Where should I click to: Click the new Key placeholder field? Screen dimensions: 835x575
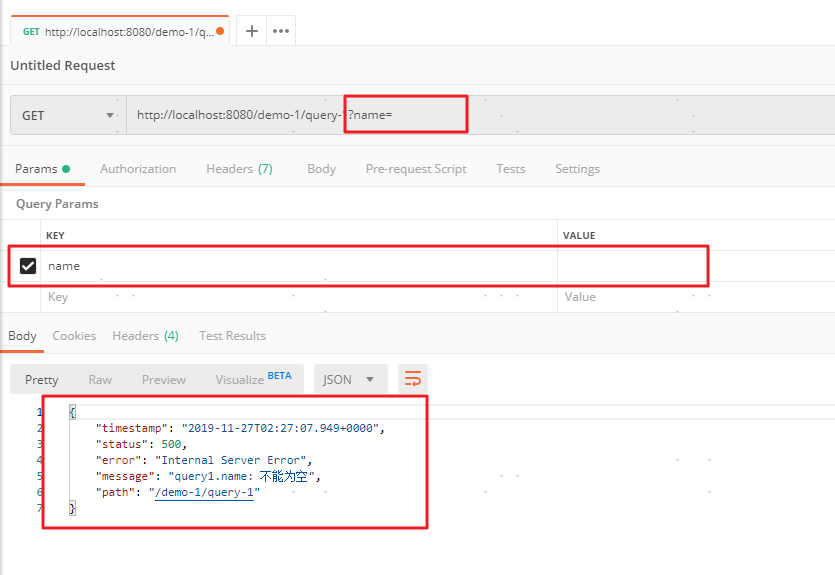coord(299,297)
